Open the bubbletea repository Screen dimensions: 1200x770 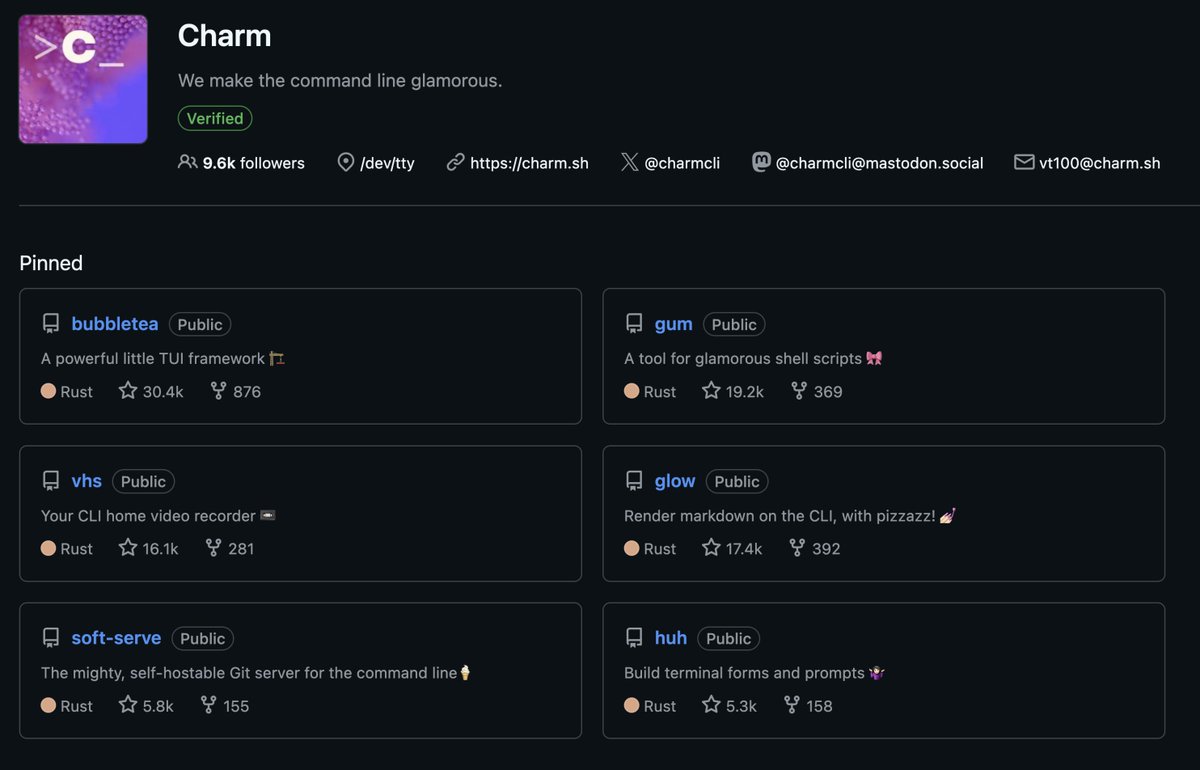click(x=115, y=324)
